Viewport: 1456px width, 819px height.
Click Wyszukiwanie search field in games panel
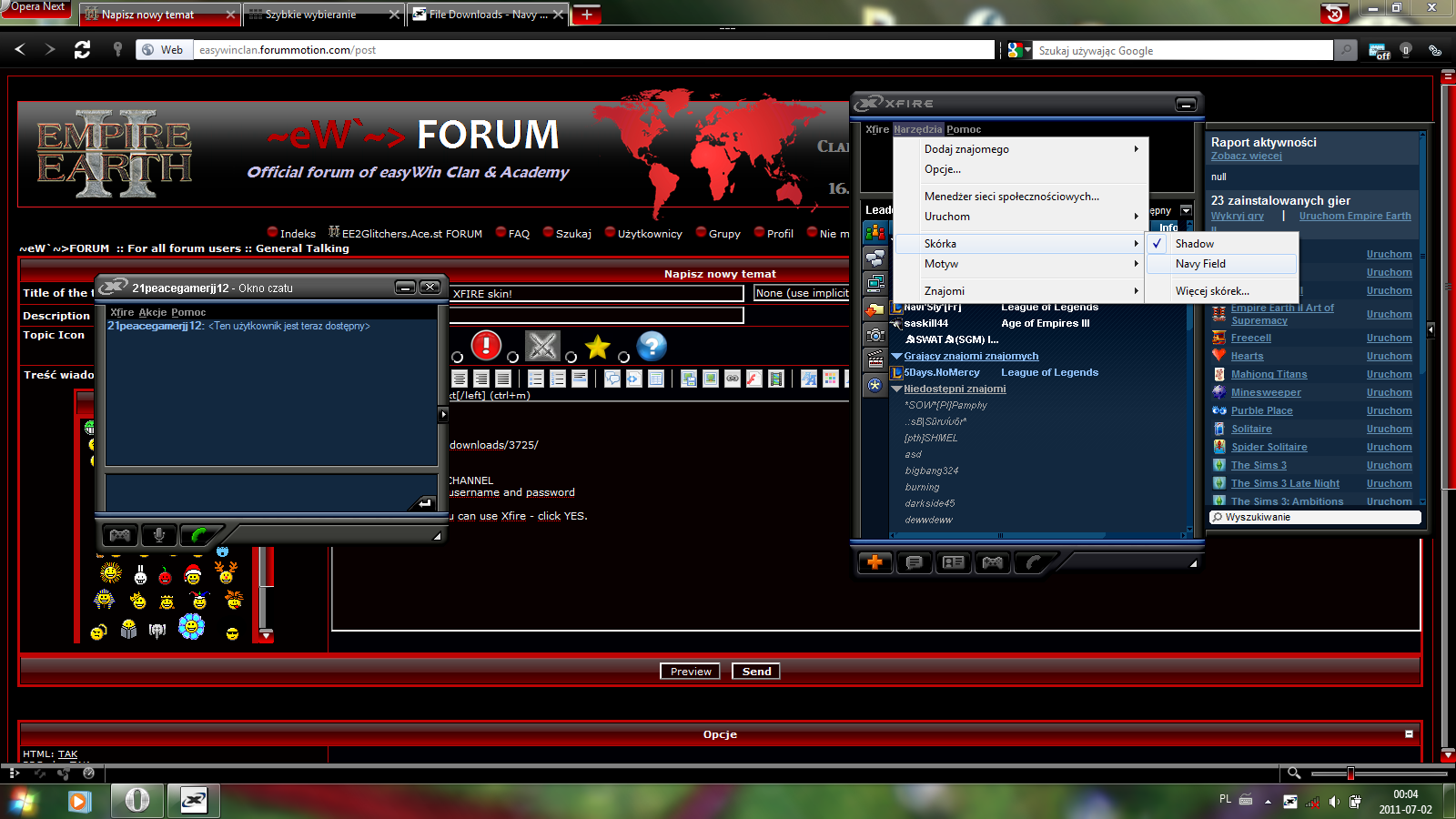[1315, 517]
